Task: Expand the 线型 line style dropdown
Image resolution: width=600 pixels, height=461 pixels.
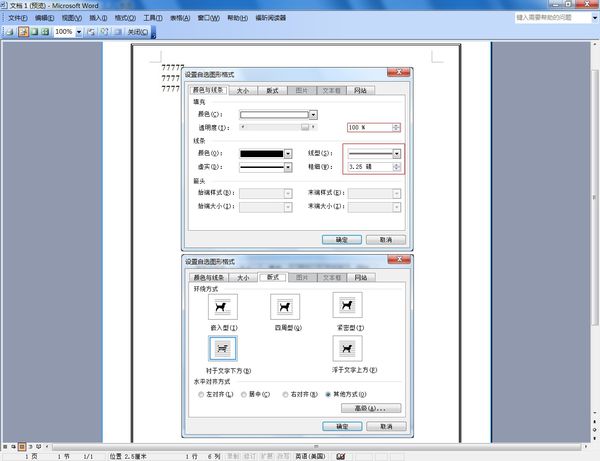Action: tap(397, 154)
